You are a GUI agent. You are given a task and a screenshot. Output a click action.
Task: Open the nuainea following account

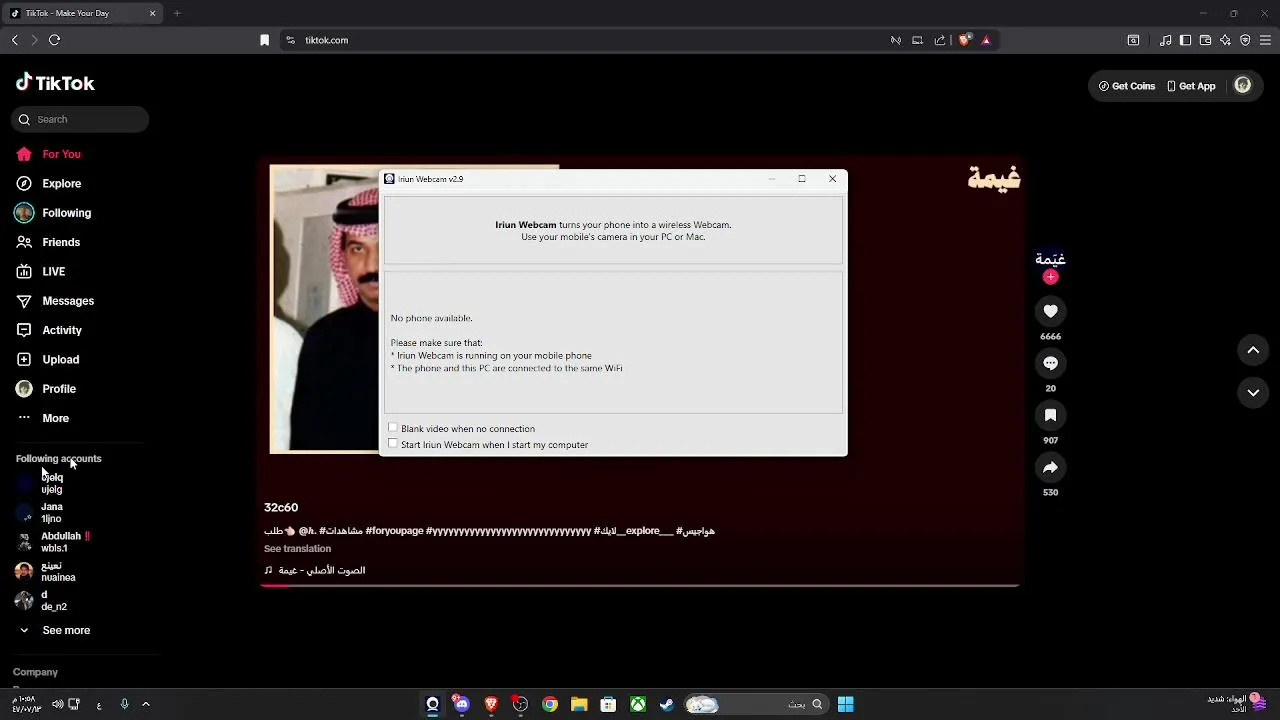pyautogui.click(x=47, y=572)
